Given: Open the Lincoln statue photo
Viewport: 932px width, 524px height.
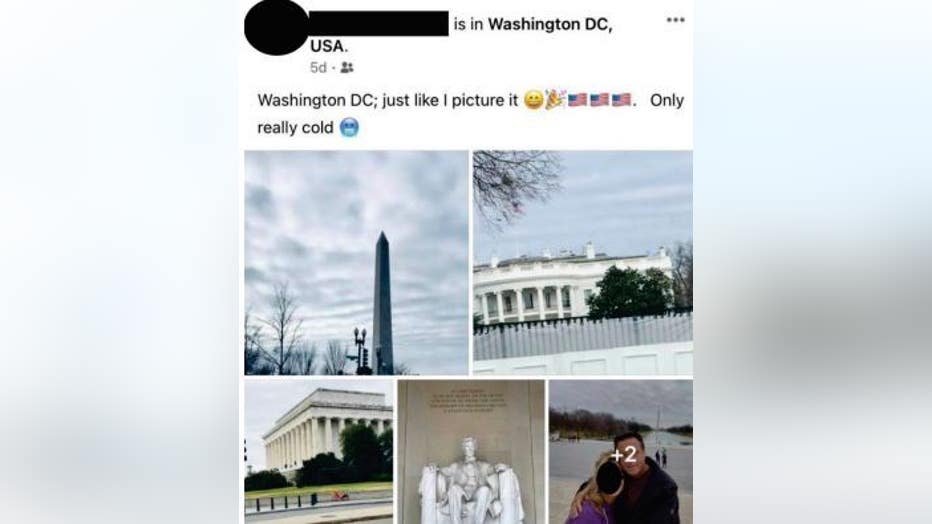Looking at the screenshot, I should tap(471, 452).
